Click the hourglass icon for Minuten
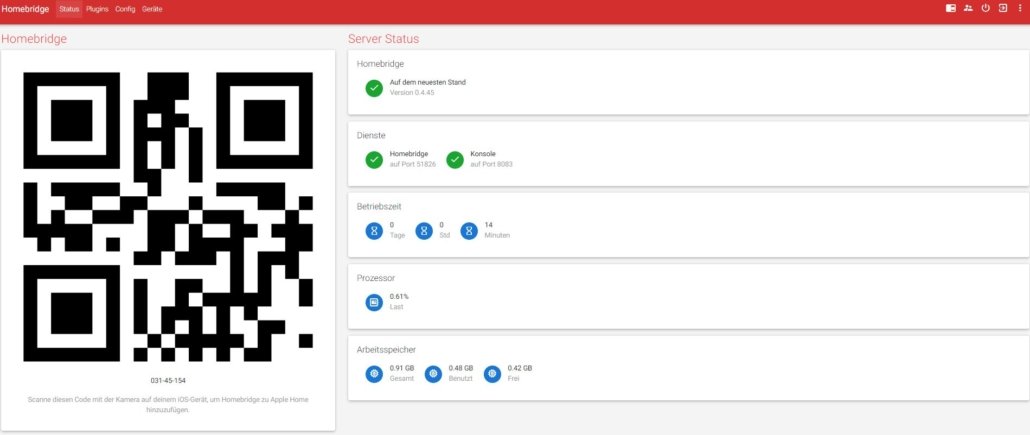The width and height of the screenshot is (1030, 435). click(469, 231)
